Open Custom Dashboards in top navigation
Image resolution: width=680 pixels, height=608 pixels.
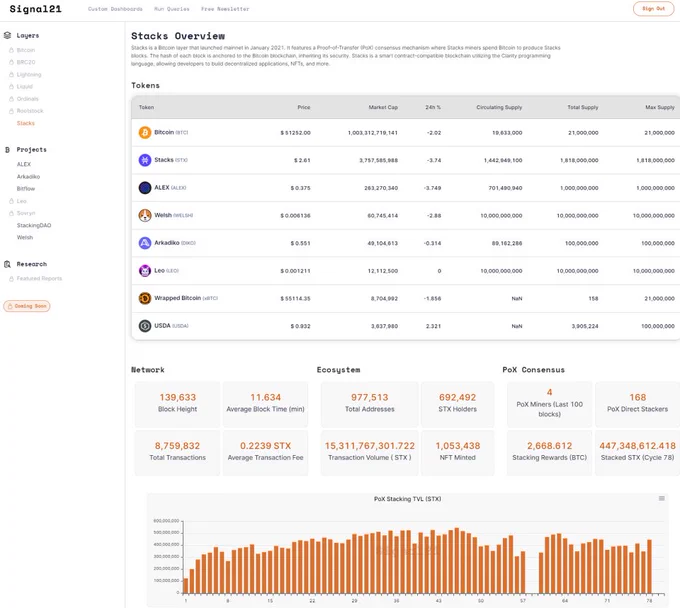point(115,9)
